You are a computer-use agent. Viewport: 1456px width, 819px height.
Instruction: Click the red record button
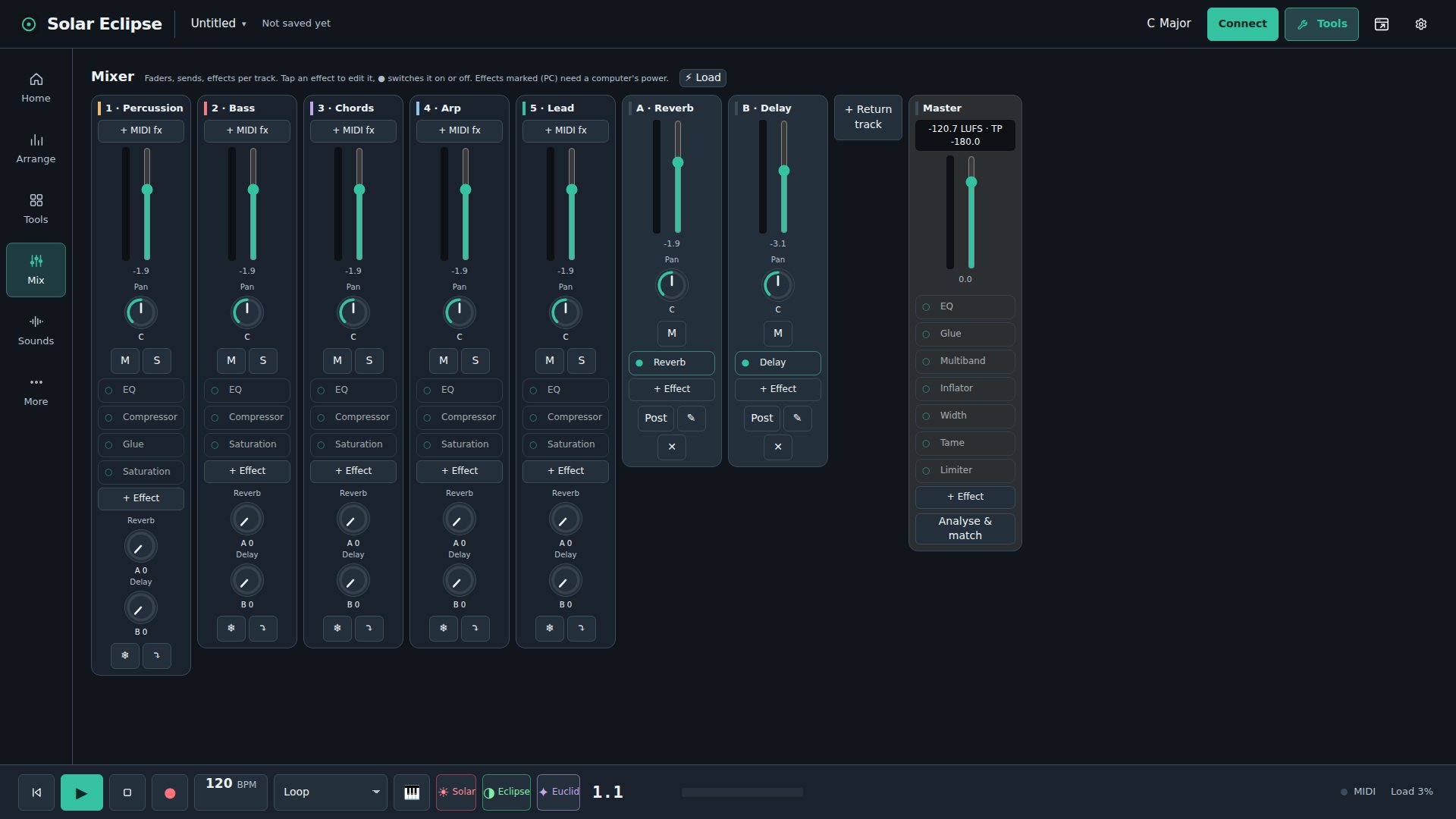(x=170, y=792)
